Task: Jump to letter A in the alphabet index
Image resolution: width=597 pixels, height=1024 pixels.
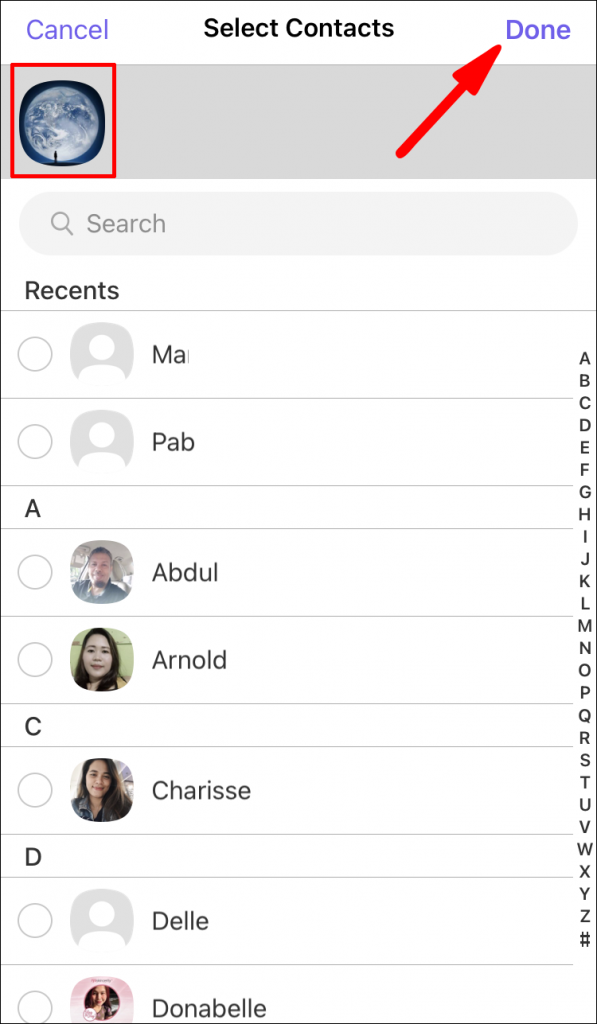Action: tap(584, 359)
